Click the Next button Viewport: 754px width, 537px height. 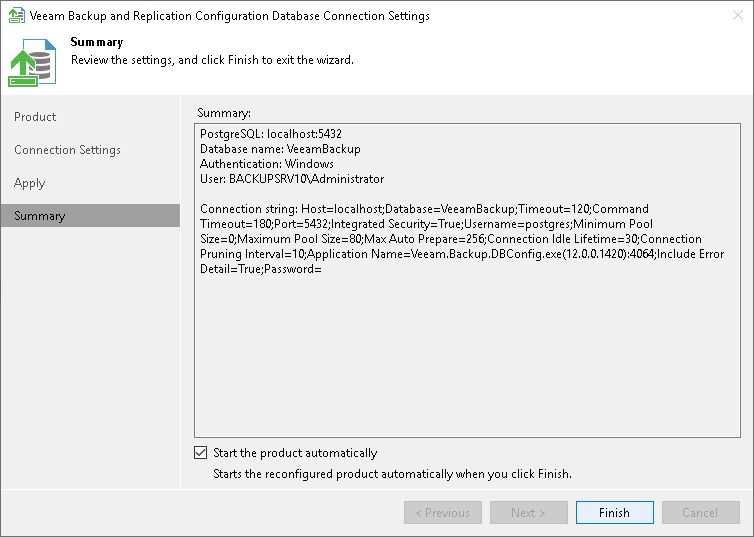click(529, 513)
